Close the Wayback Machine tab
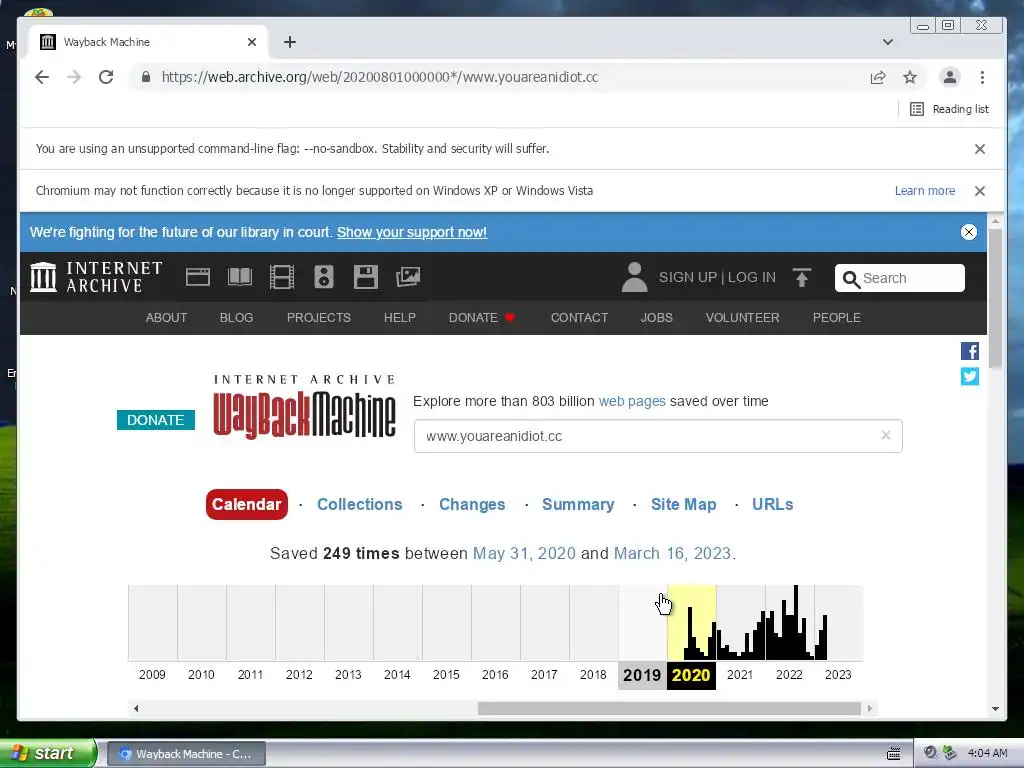The width and height of the screenshot is (1024, 768). point(252,42)
